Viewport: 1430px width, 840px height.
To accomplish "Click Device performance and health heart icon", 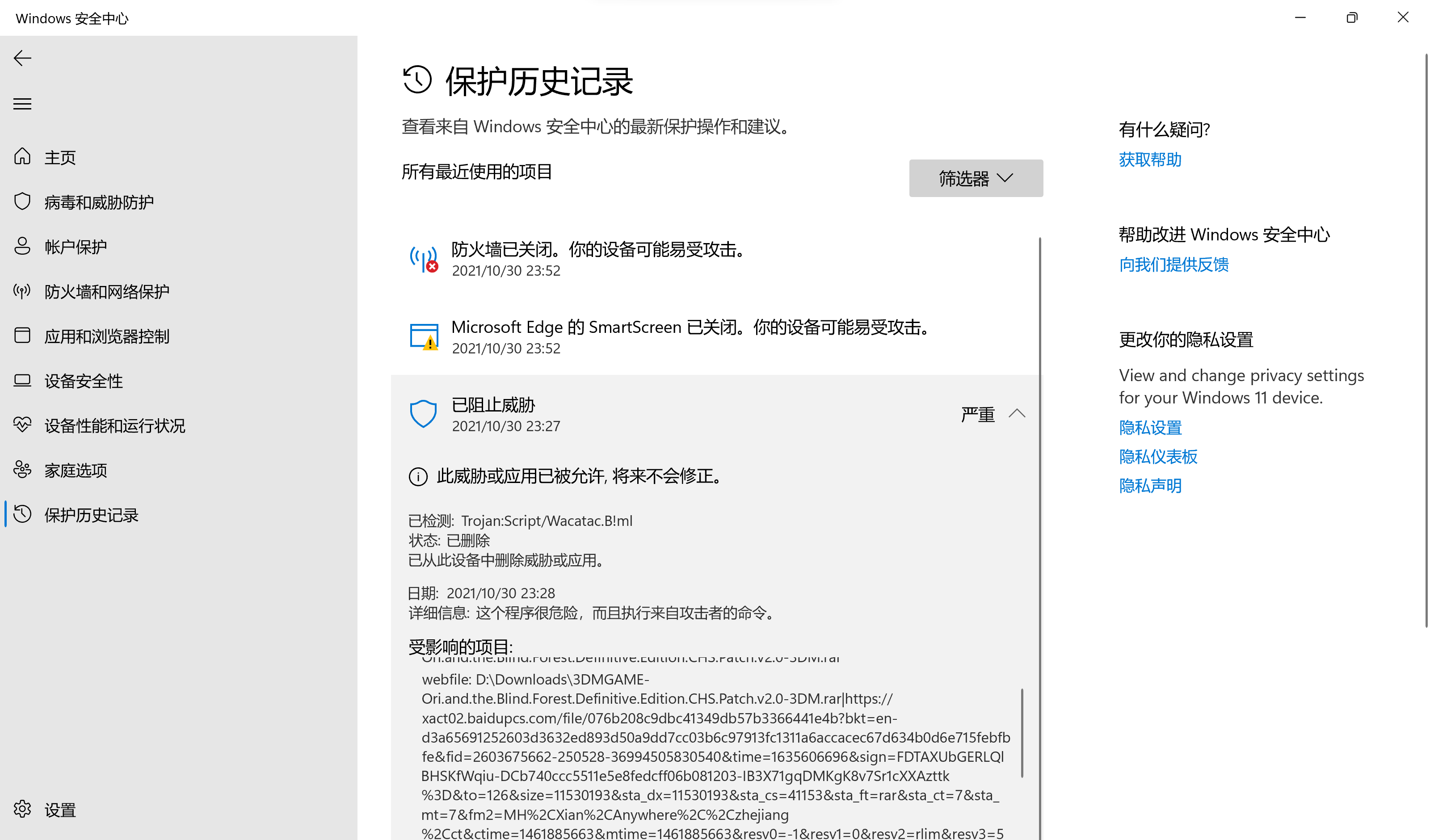I will [23, 425].
